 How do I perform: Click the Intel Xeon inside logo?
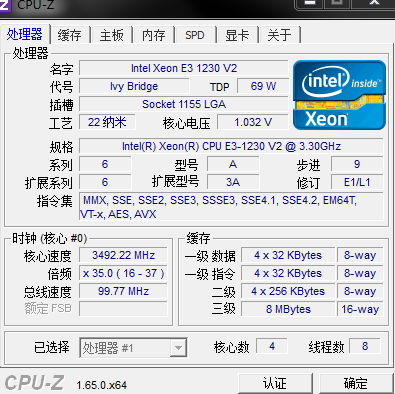(x=339, y=95)
